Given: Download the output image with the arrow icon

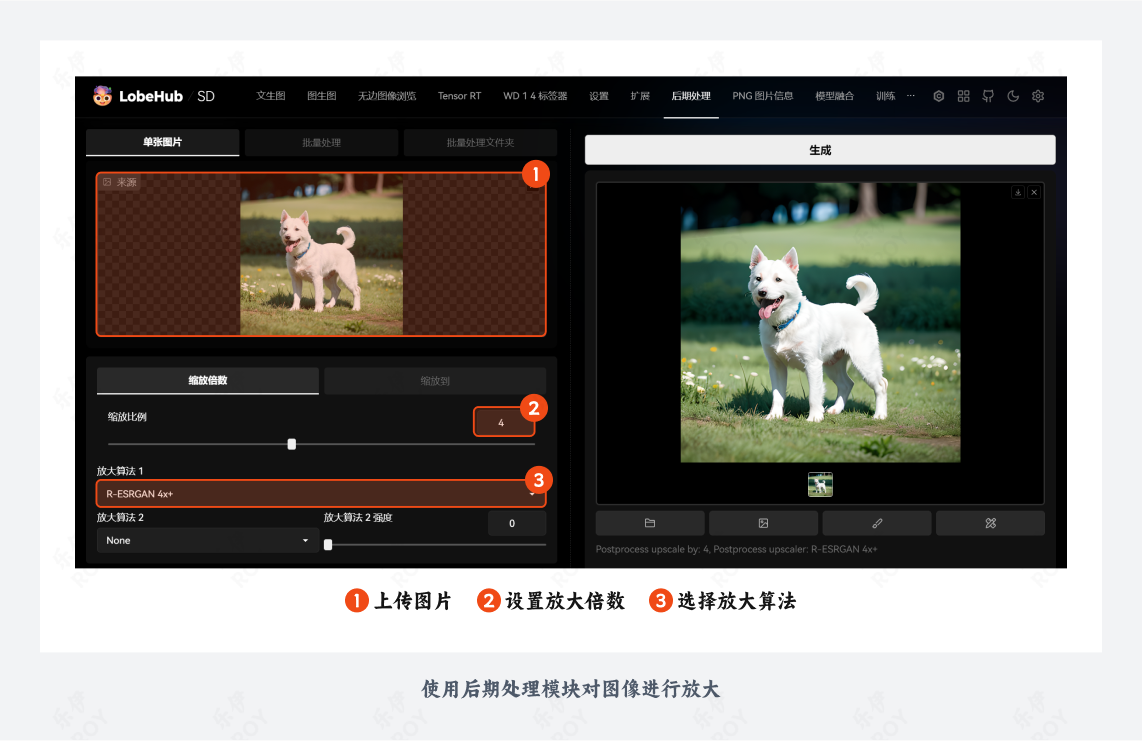Looking at the screenshot, I should (1018, 192).
